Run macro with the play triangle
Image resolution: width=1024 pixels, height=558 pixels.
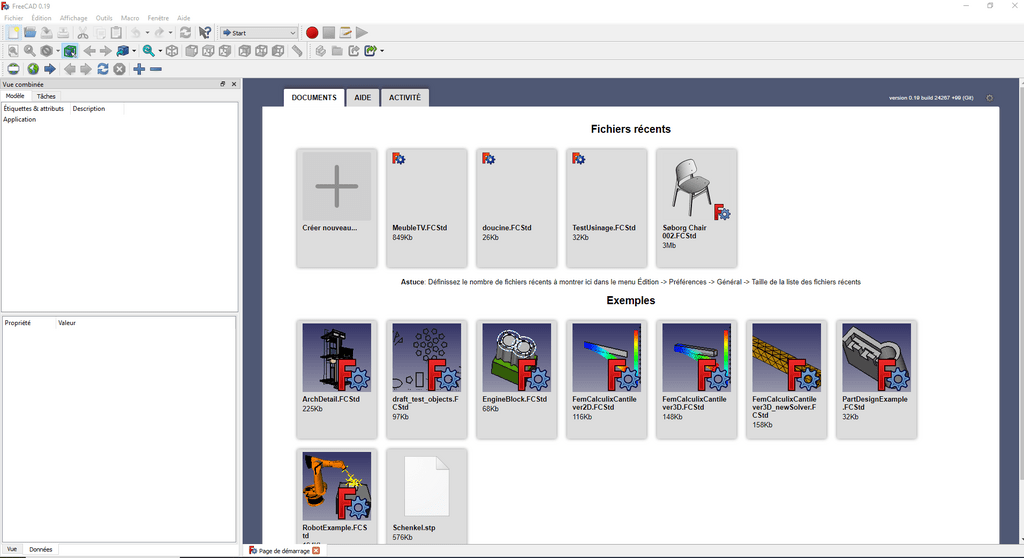click(362, 33)
